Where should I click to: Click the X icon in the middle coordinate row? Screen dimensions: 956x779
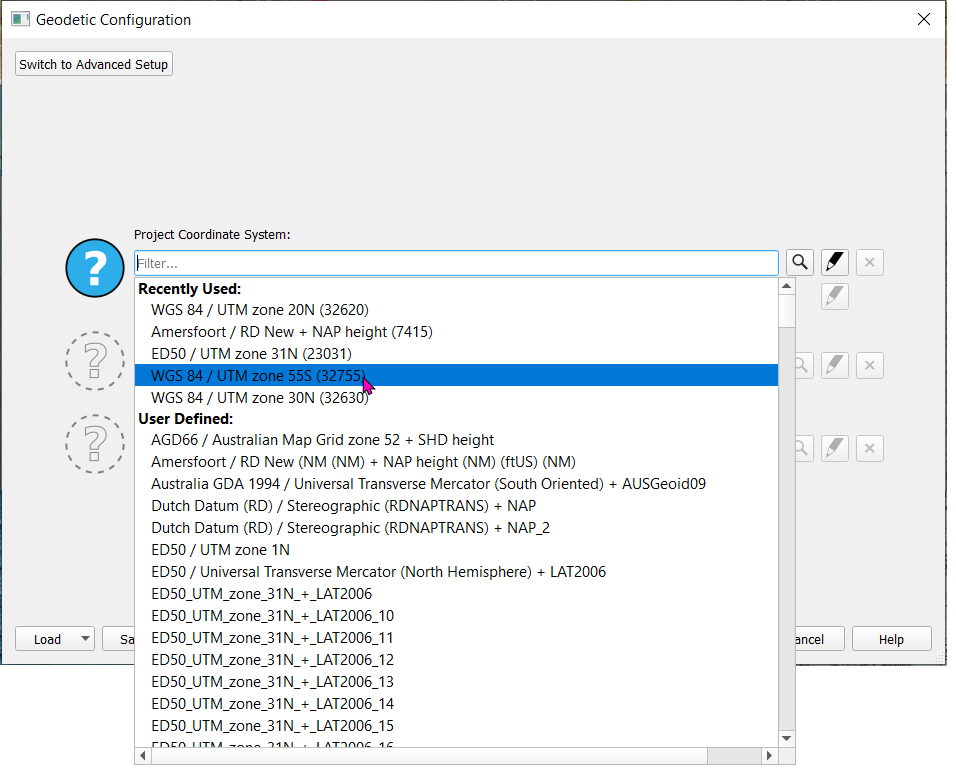[x=869, y=366]
